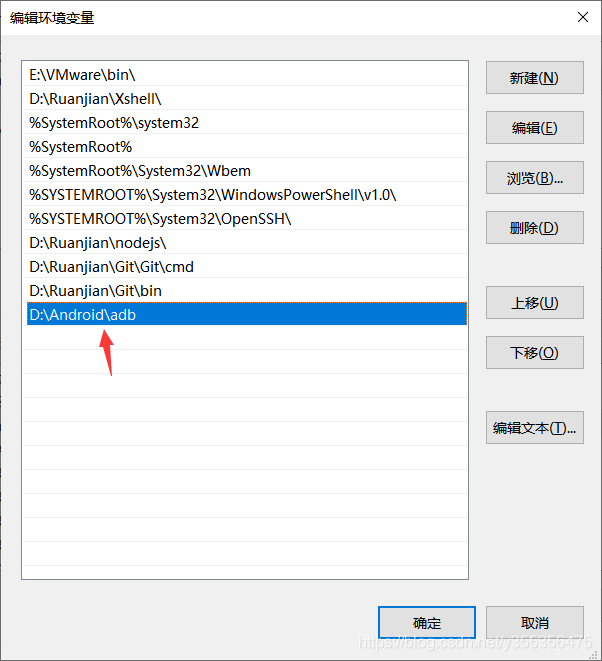
Task: Select the D:\Ruanjian\Xshell\ entry
Action: (x=246, y=99)
